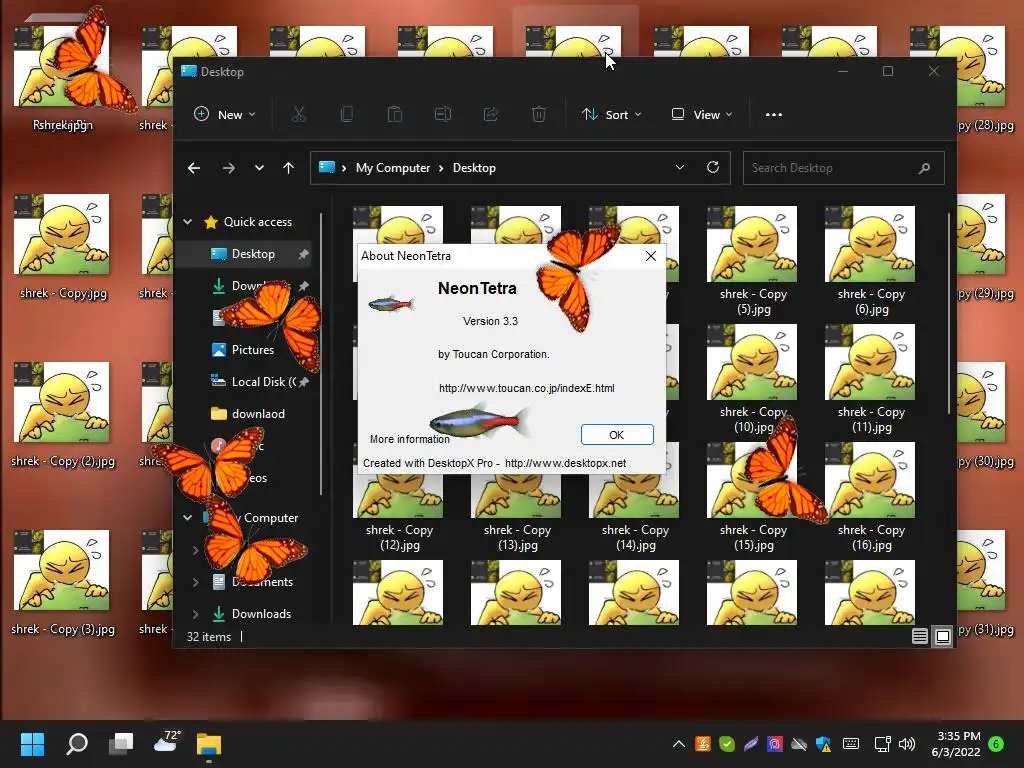Click Desktop in address breadcrumb
Viewport: 1024px width, 768px height.
pyautogui.click(x=474, y=168)
